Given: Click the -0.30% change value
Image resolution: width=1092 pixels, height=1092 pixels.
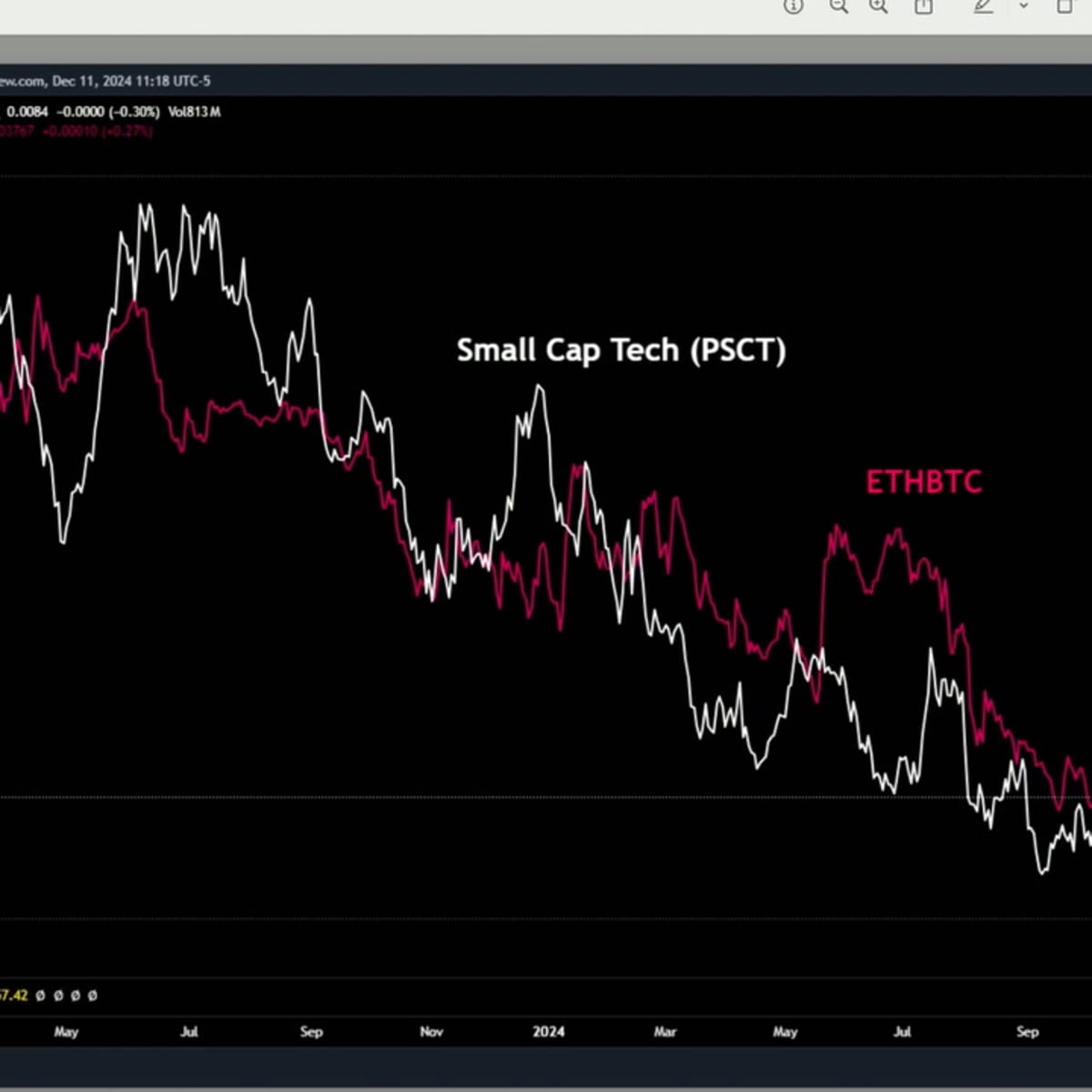Looking at the screenshot, I should pos(135,112).
